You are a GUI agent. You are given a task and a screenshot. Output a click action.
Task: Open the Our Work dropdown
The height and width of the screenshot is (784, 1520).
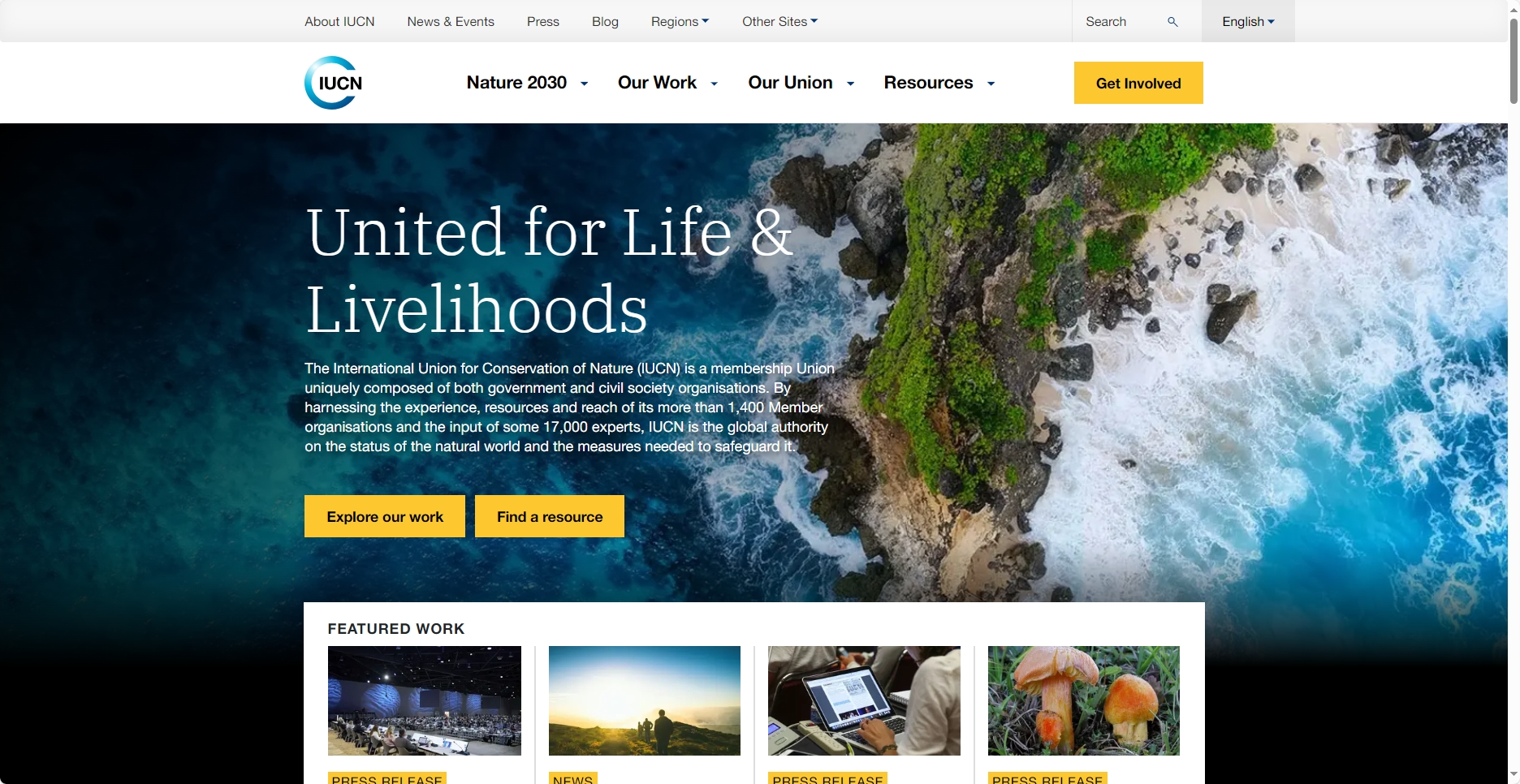coord(667,83)
